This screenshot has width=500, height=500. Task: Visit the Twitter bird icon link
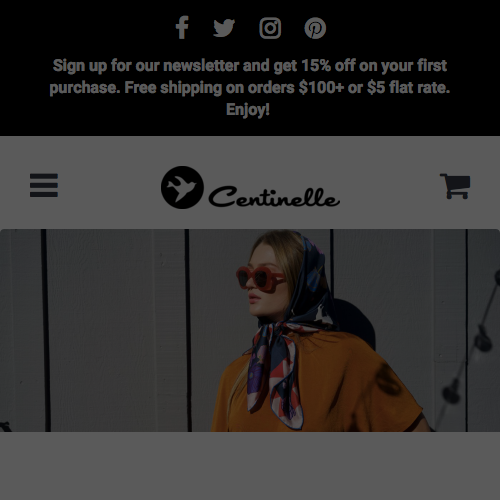pyautogui.click(x=224, y=28)
